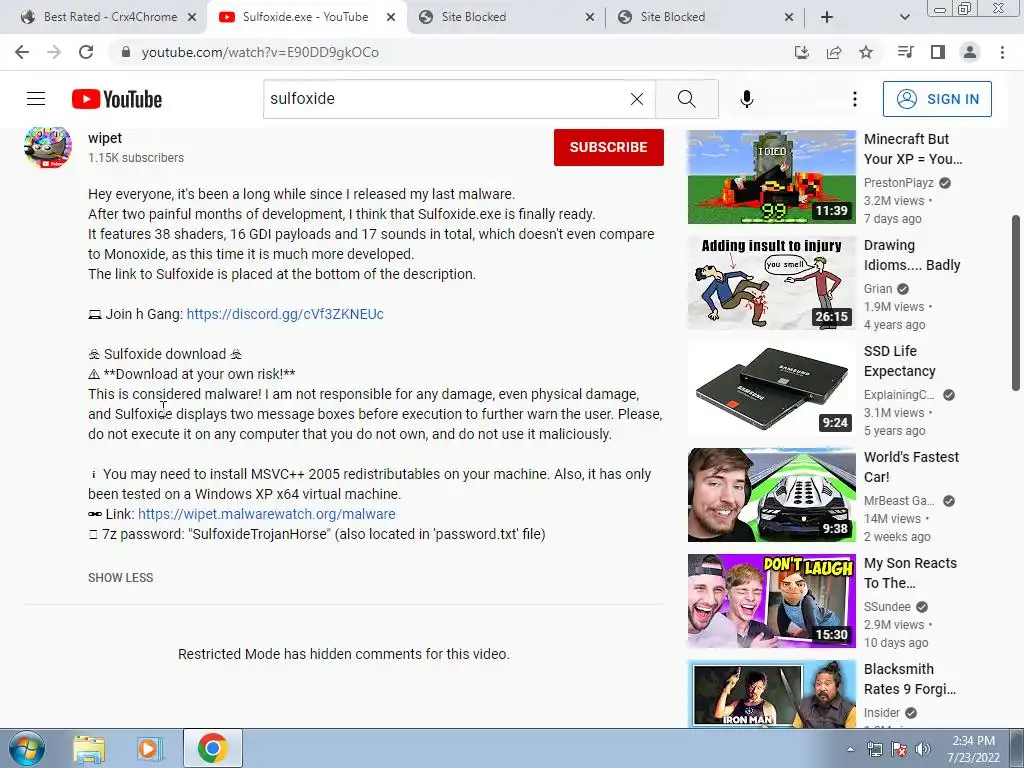Switch to the first Site Blocked tab
Viewport: 1024px width, 768px height.
[506, 17]
